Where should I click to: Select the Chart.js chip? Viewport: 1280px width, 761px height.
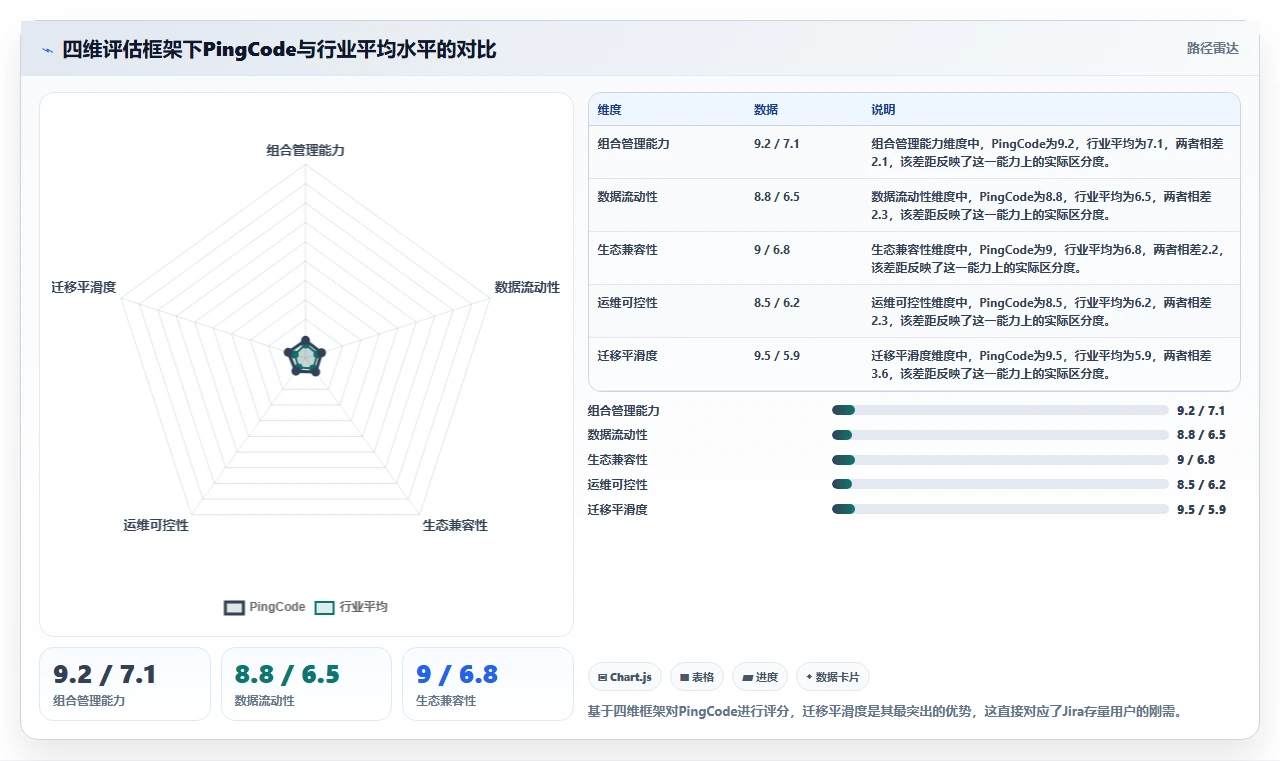tap(625, 677)
